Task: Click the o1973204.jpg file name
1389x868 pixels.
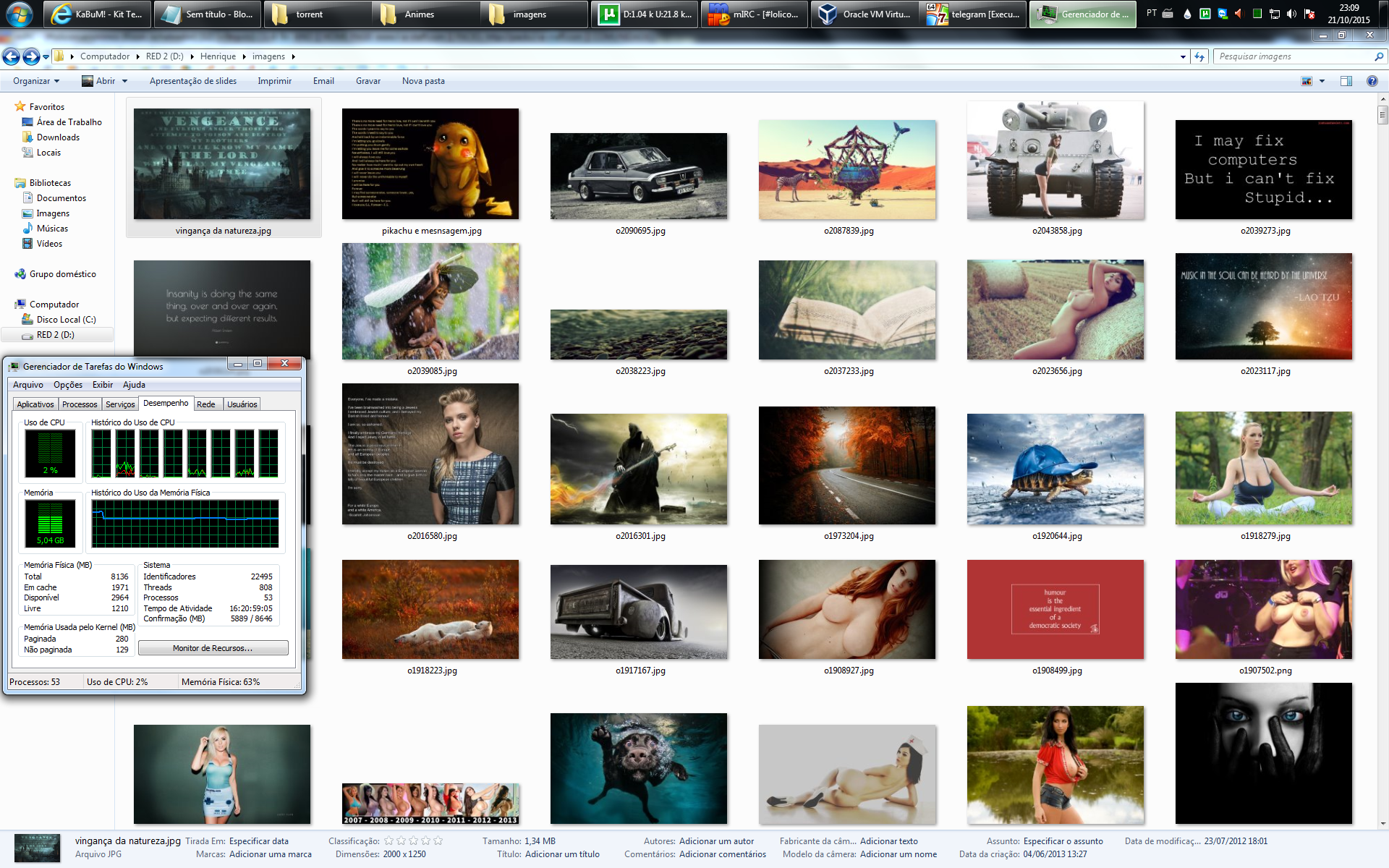Action: (x=849, y=536)
